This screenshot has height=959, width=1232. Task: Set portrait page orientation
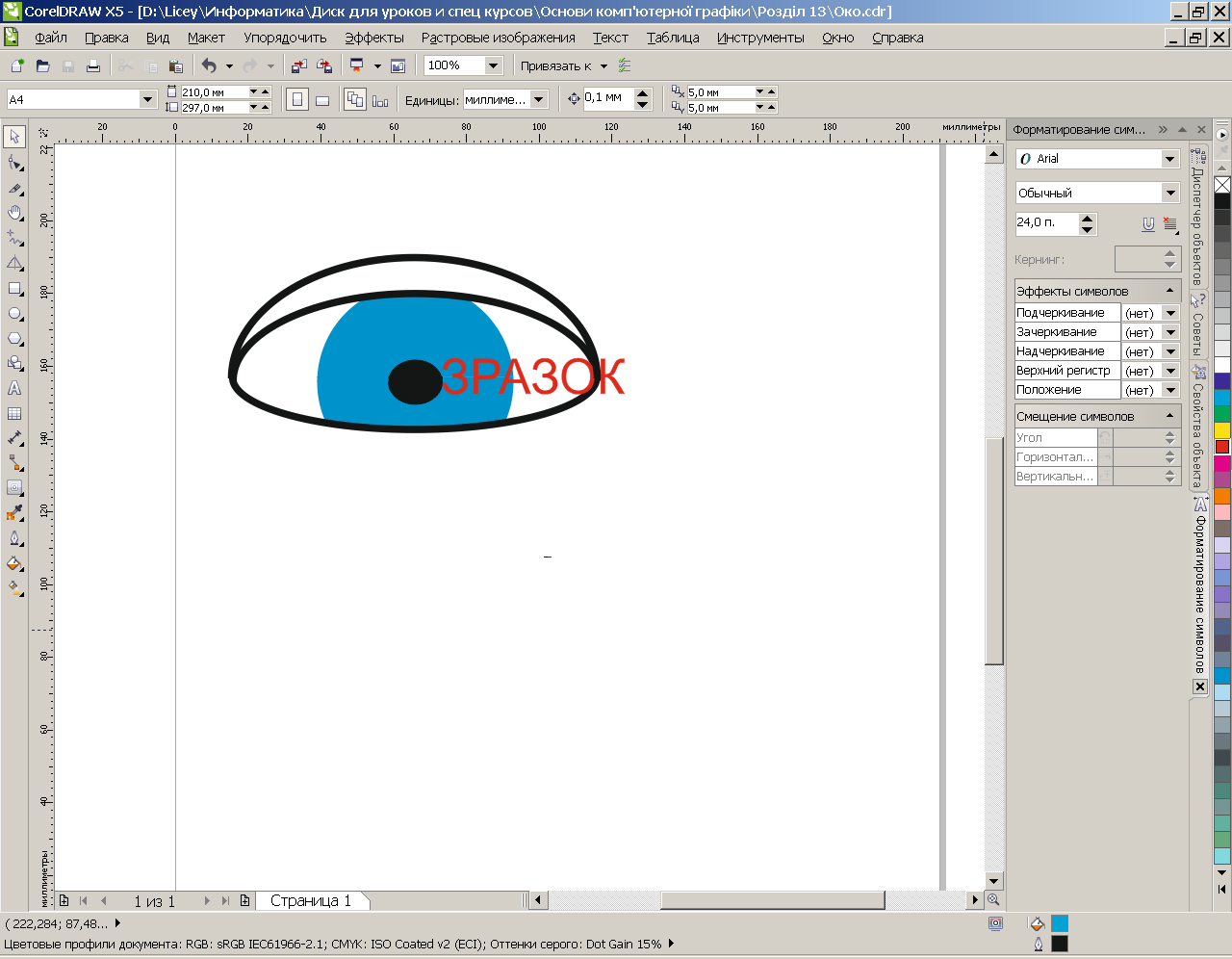pyautogui.click(x=297, y=99)
